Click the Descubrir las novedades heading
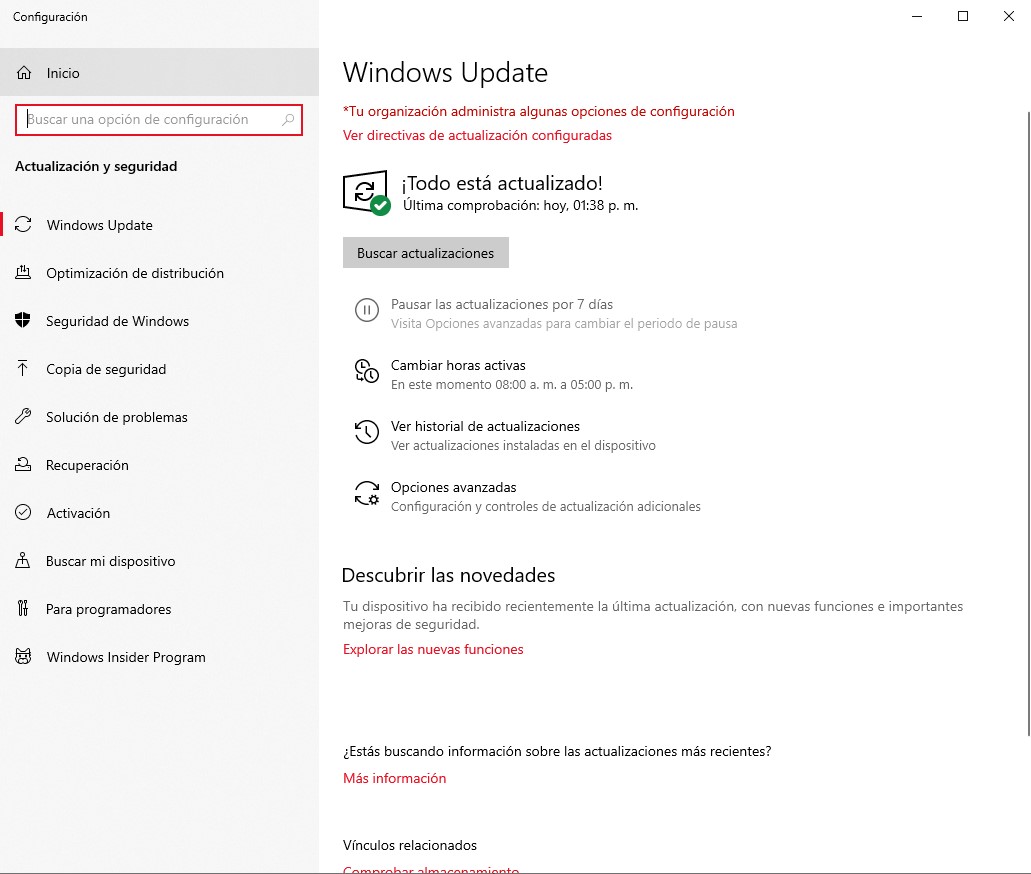Viewport: 1031px width, 874px height. [448, 575]
